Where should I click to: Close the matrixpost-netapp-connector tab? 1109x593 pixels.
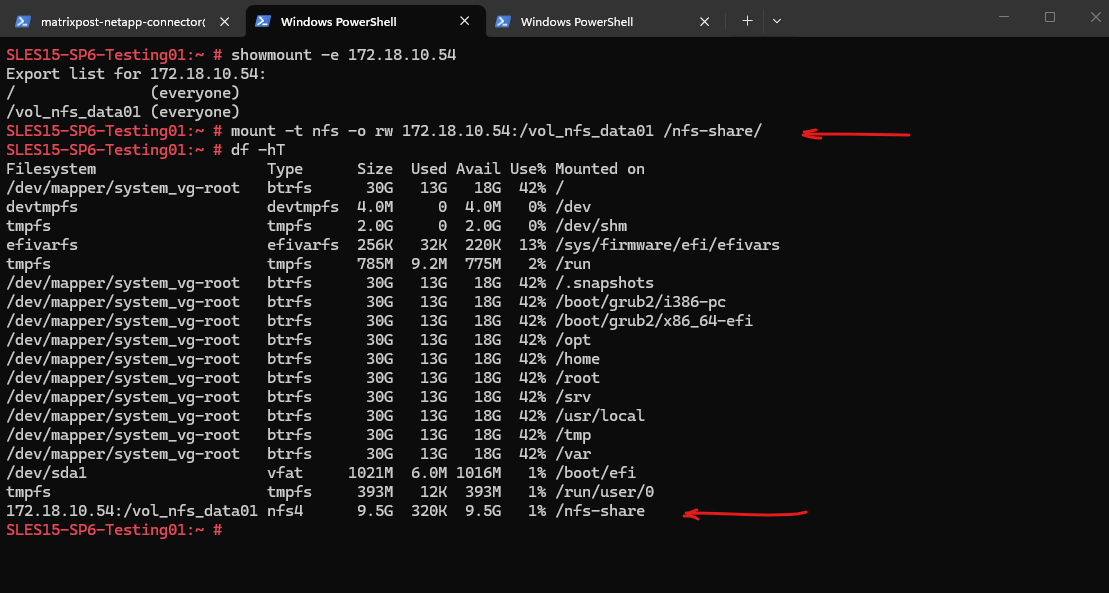[x=225, y=21]
